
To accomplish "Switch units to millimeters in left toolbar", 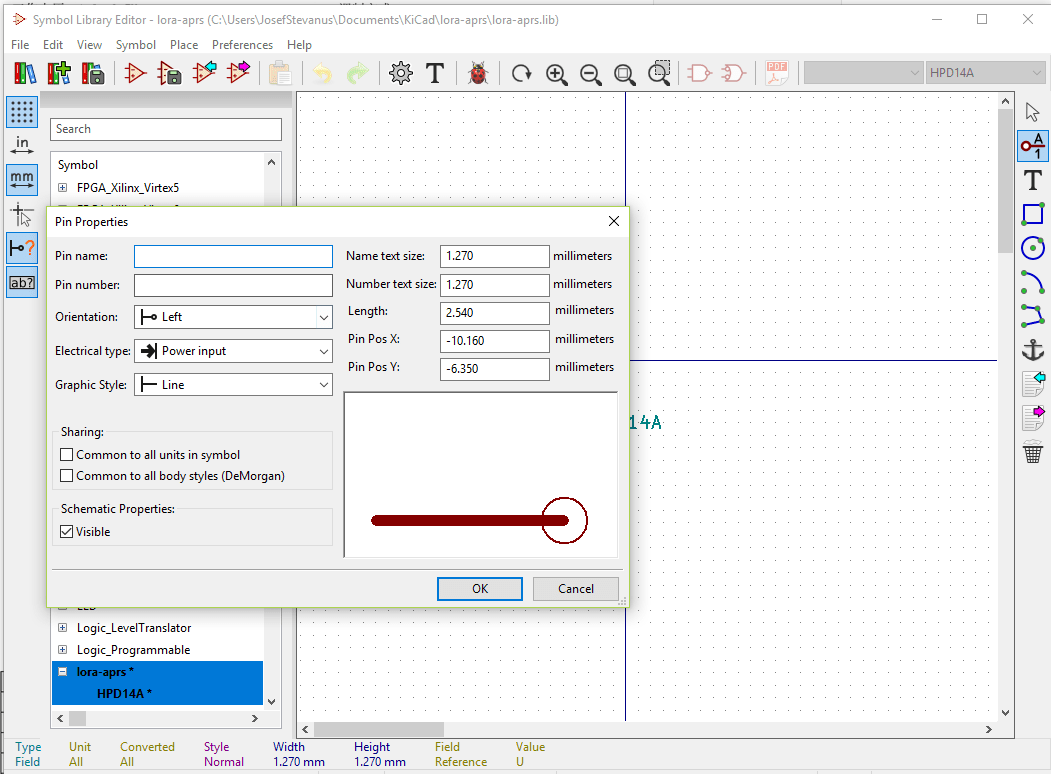I will pos(21,180).
